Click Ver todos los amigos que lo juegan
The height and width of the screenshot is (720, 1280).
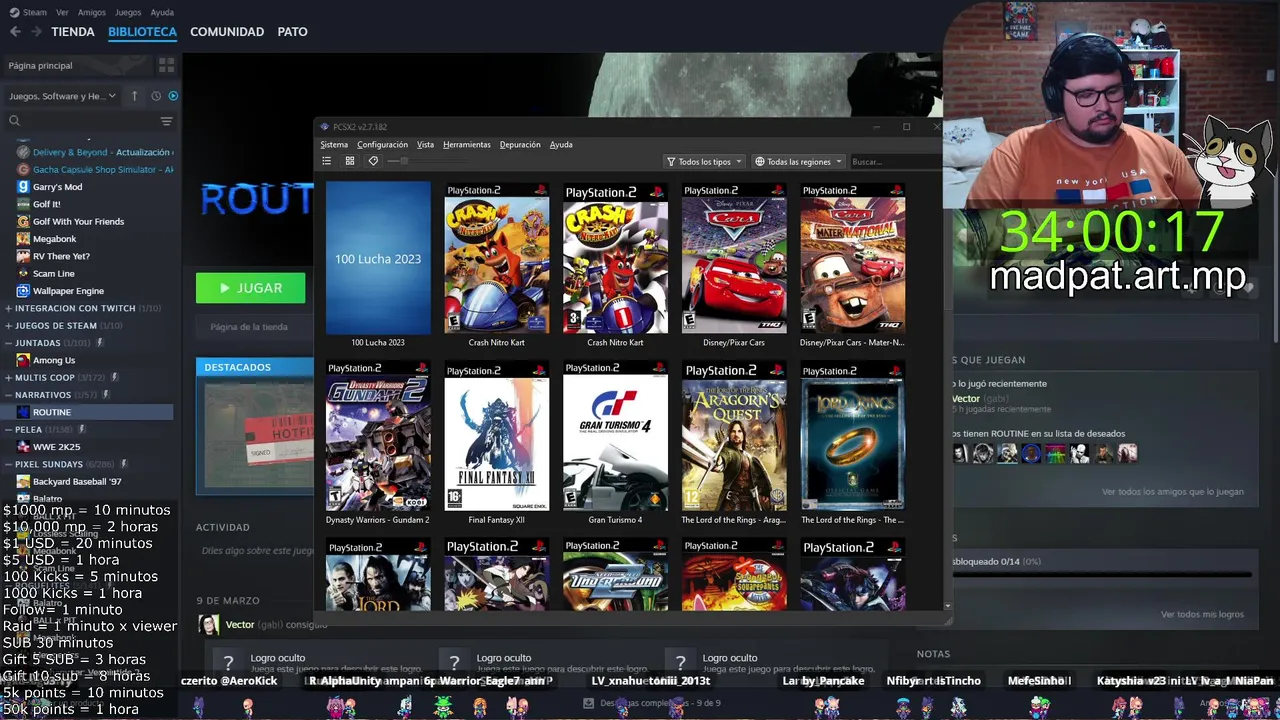point(1173,492)
